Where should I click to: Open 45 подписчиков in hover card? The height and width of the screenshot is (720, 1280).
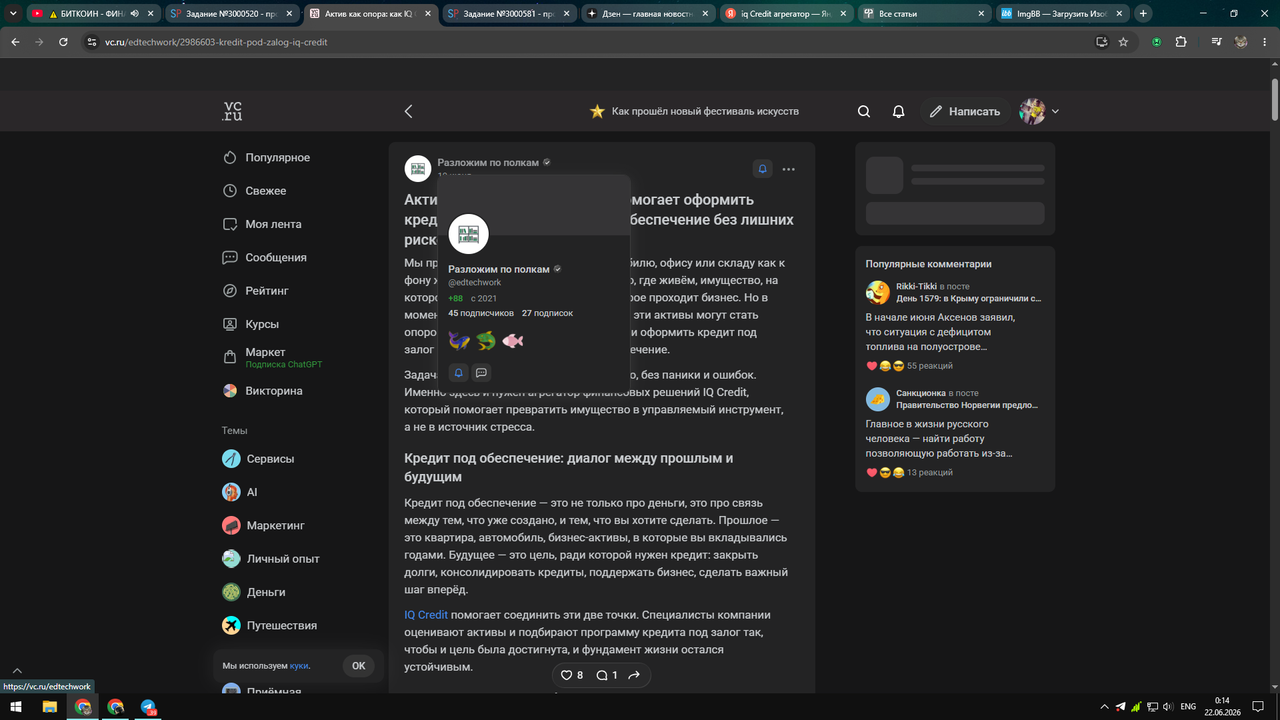pyautogui.click(x=481, y=313)
